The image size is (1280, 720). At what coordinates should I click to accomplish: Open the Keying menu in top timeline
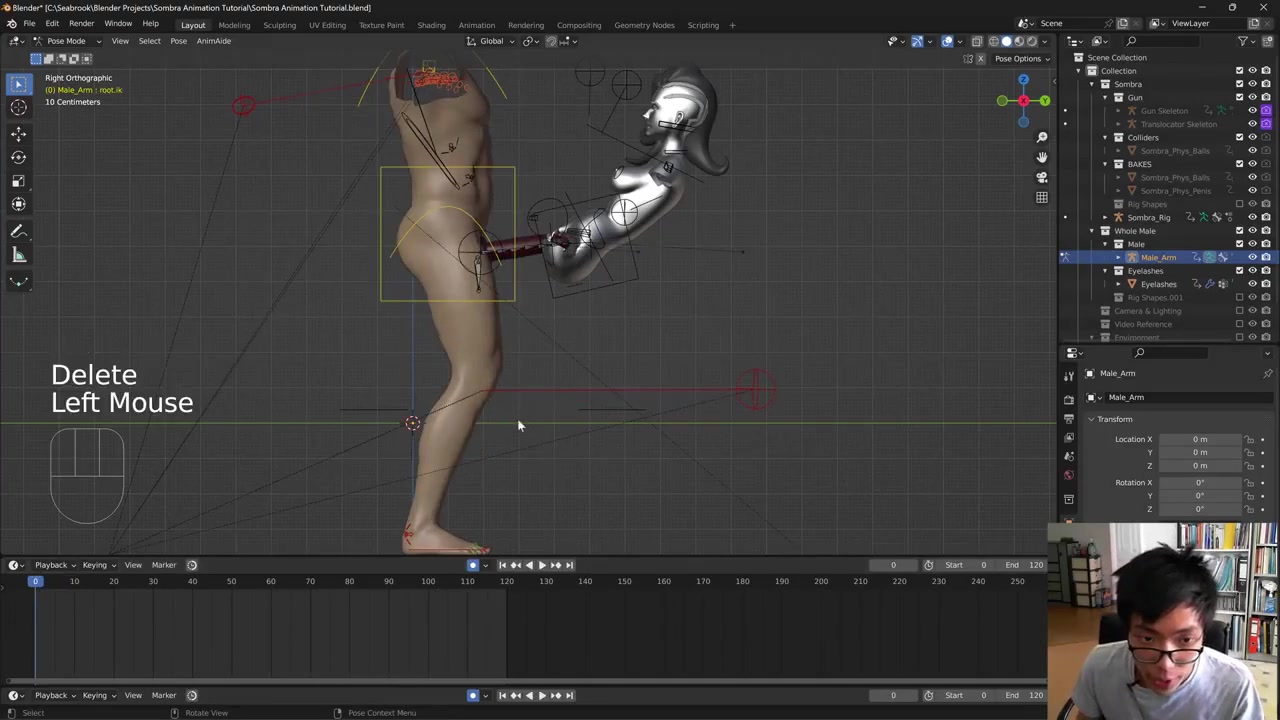point(97,565)
